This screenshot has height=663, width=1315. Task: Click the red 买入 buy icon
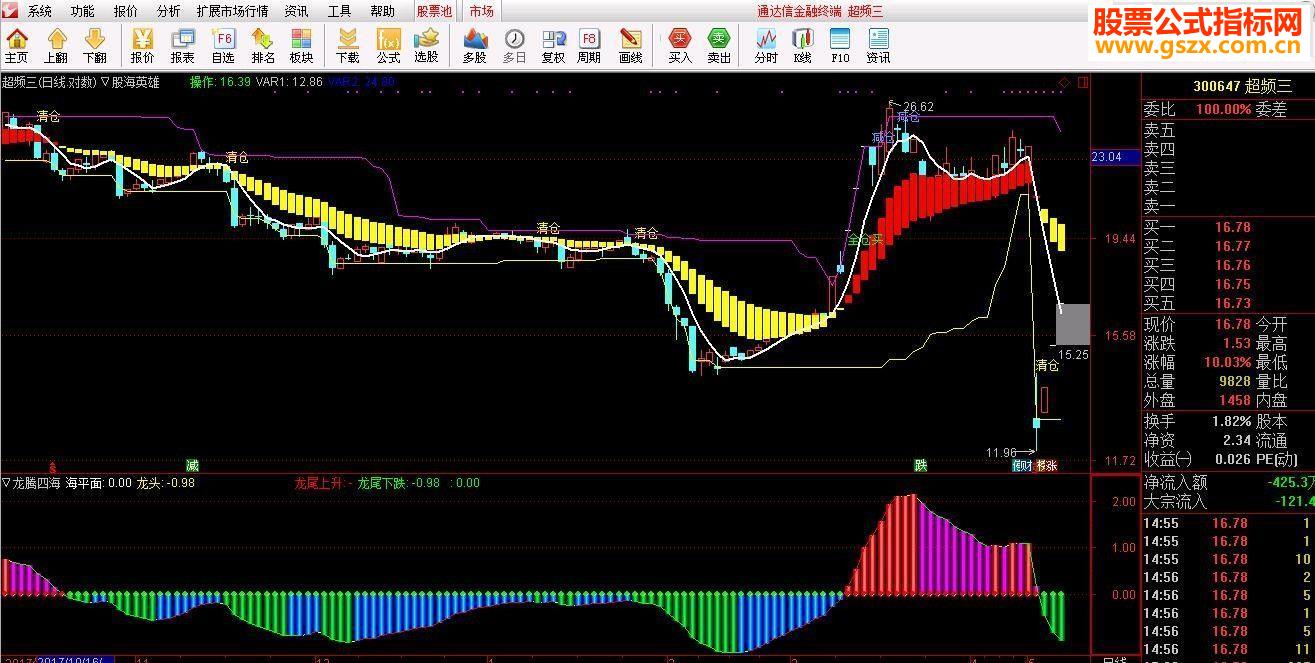(x=680, y=46)
